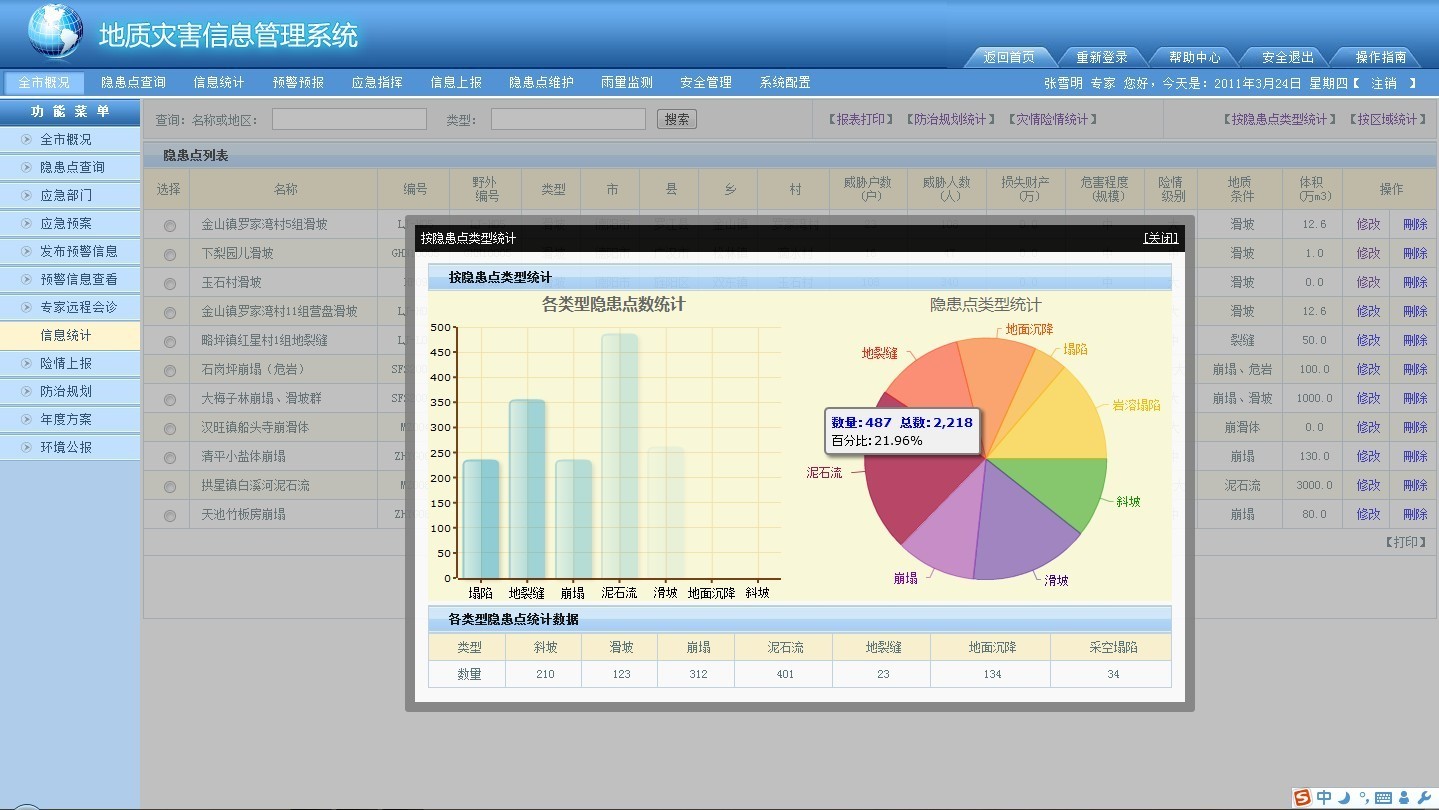Screen dimensions: 1439x810
Task: Click the Sogou input method logo icon
Action: click(1301, 797)
